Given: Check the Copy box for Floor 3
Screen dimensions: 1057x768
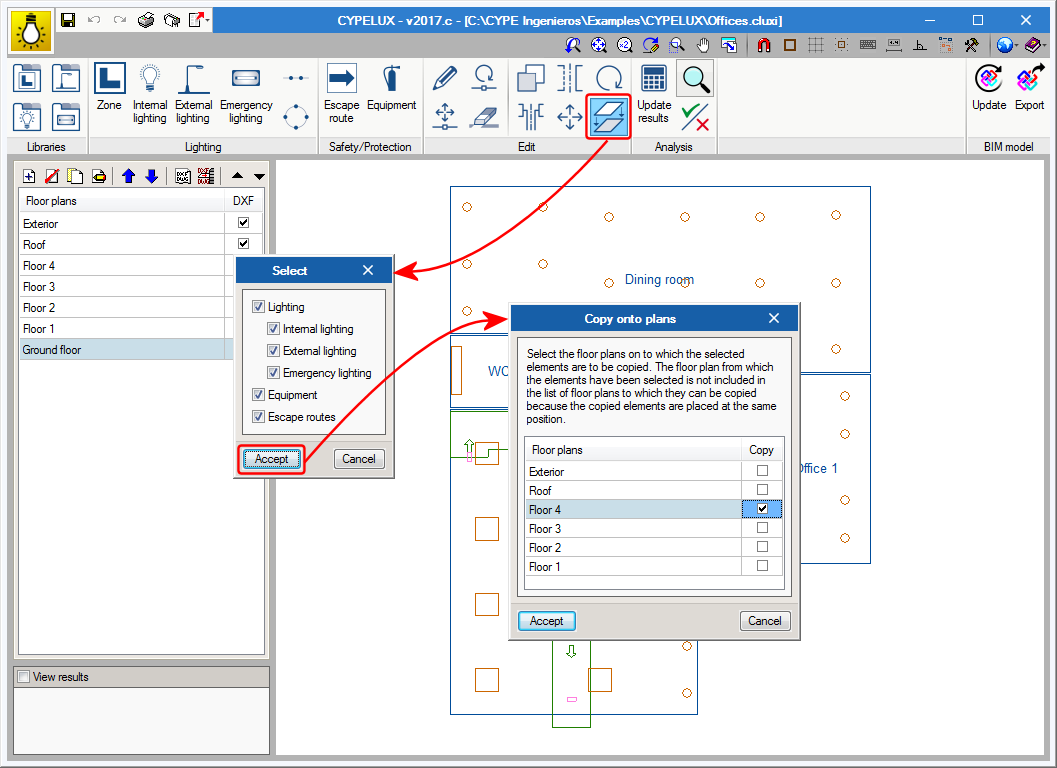Looking at the screenshot, I should click(x=762, y=528).
